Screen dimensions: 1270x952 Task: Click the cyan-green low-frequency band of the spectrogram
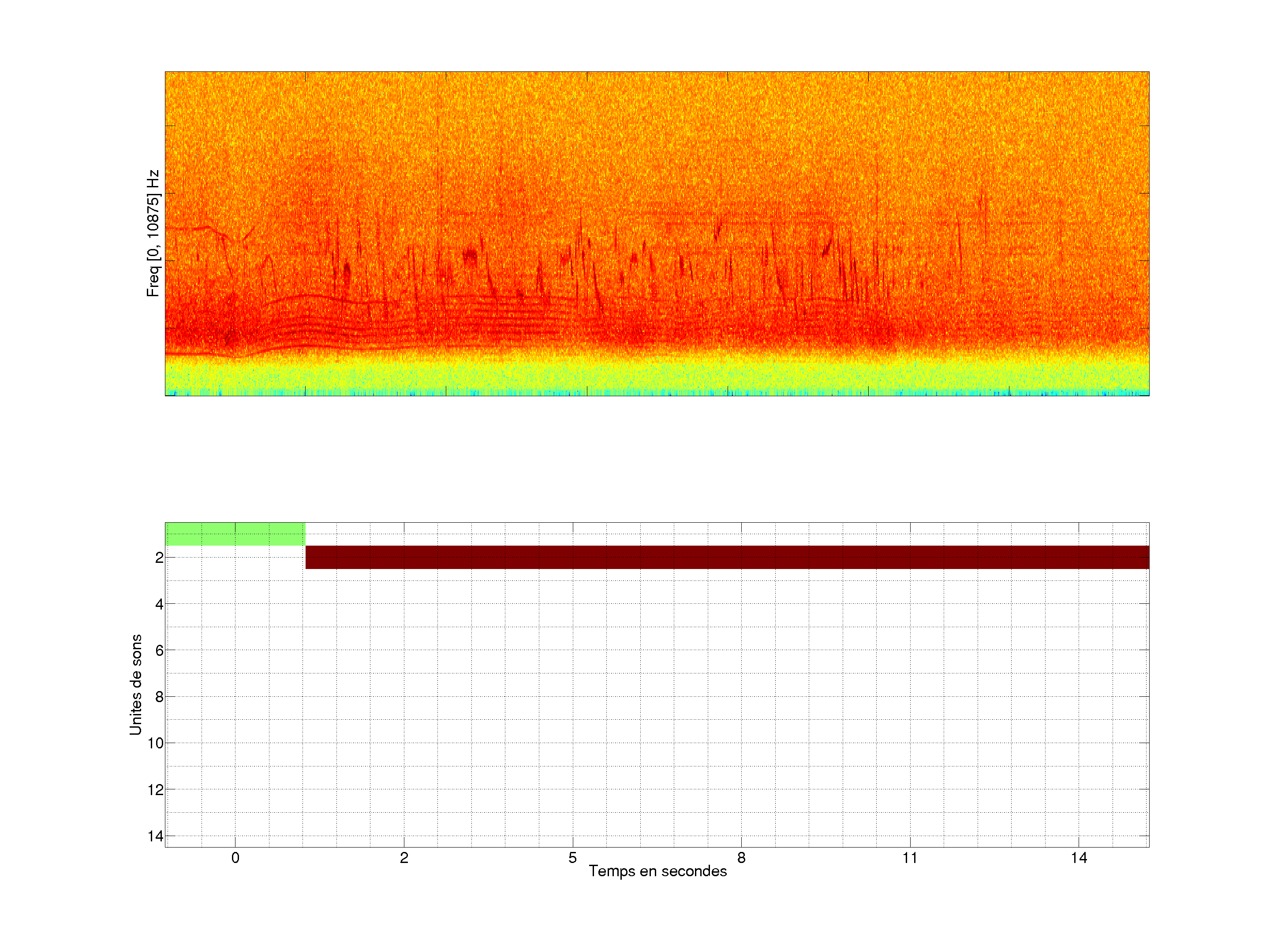tap(657, 379)
